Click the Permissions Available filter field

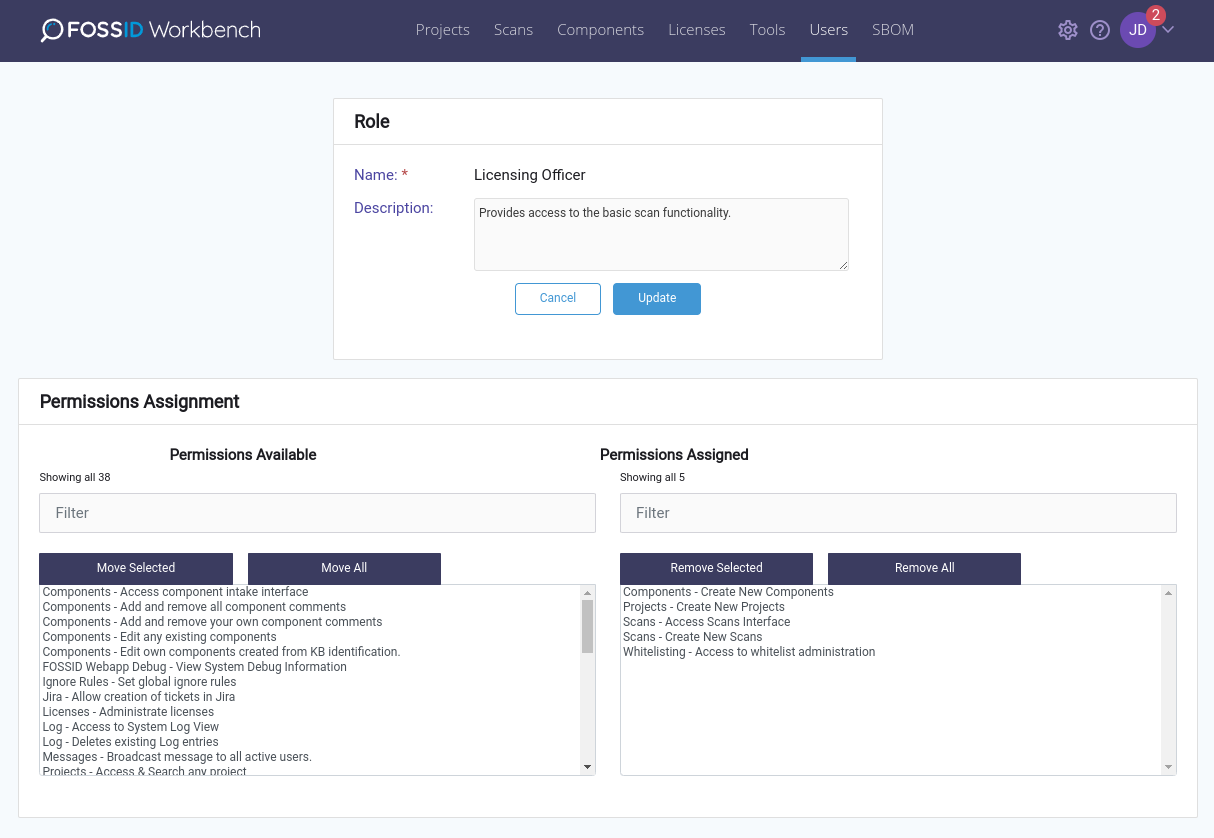pos(317,513)
